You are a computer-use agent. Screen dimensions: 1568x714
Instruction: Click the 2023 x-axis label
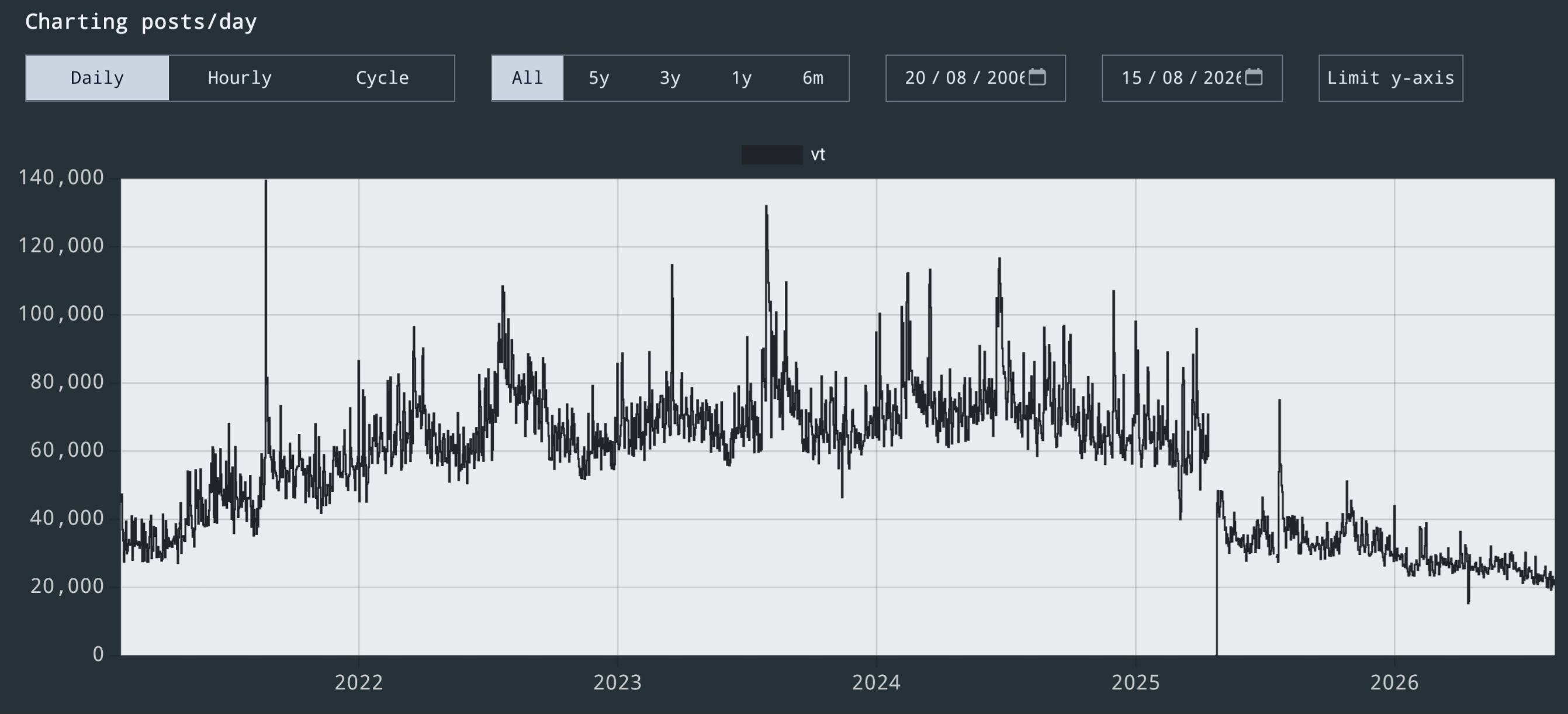pyautogui.click(x=618, y=682)
